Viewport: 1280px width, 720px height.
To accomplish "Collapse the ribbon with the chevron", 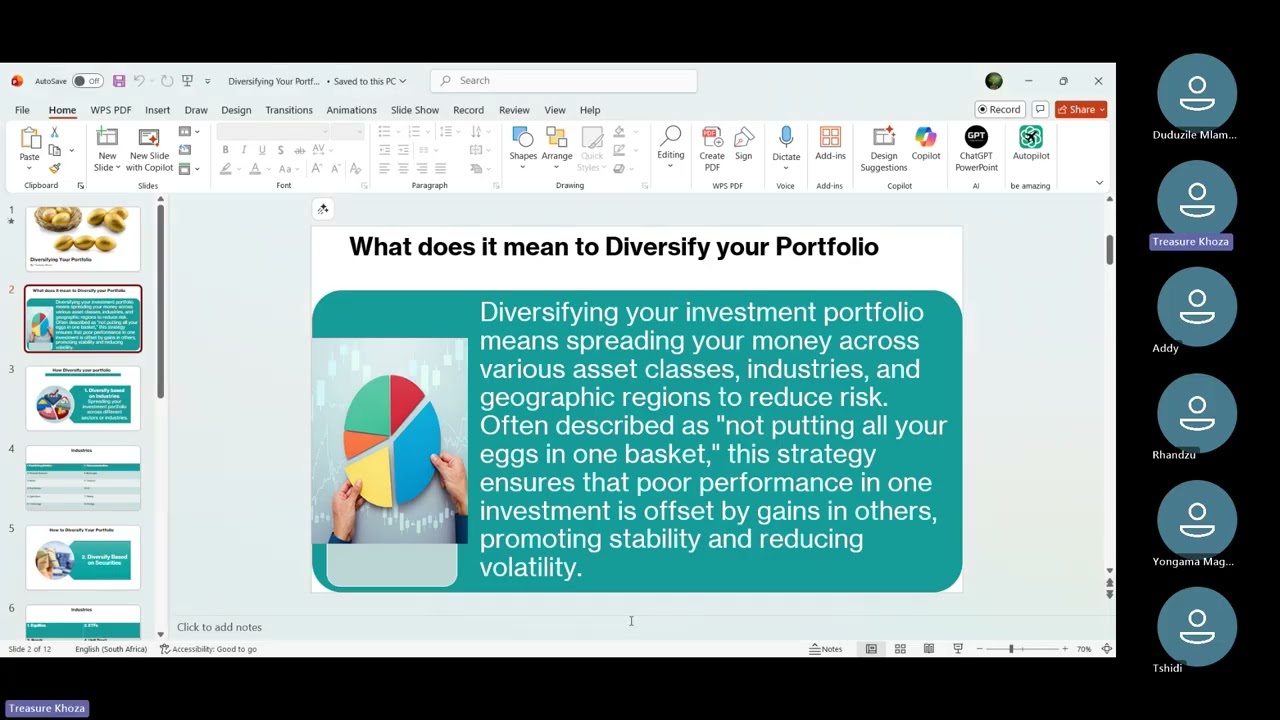I will click(x=1099, y=183).
